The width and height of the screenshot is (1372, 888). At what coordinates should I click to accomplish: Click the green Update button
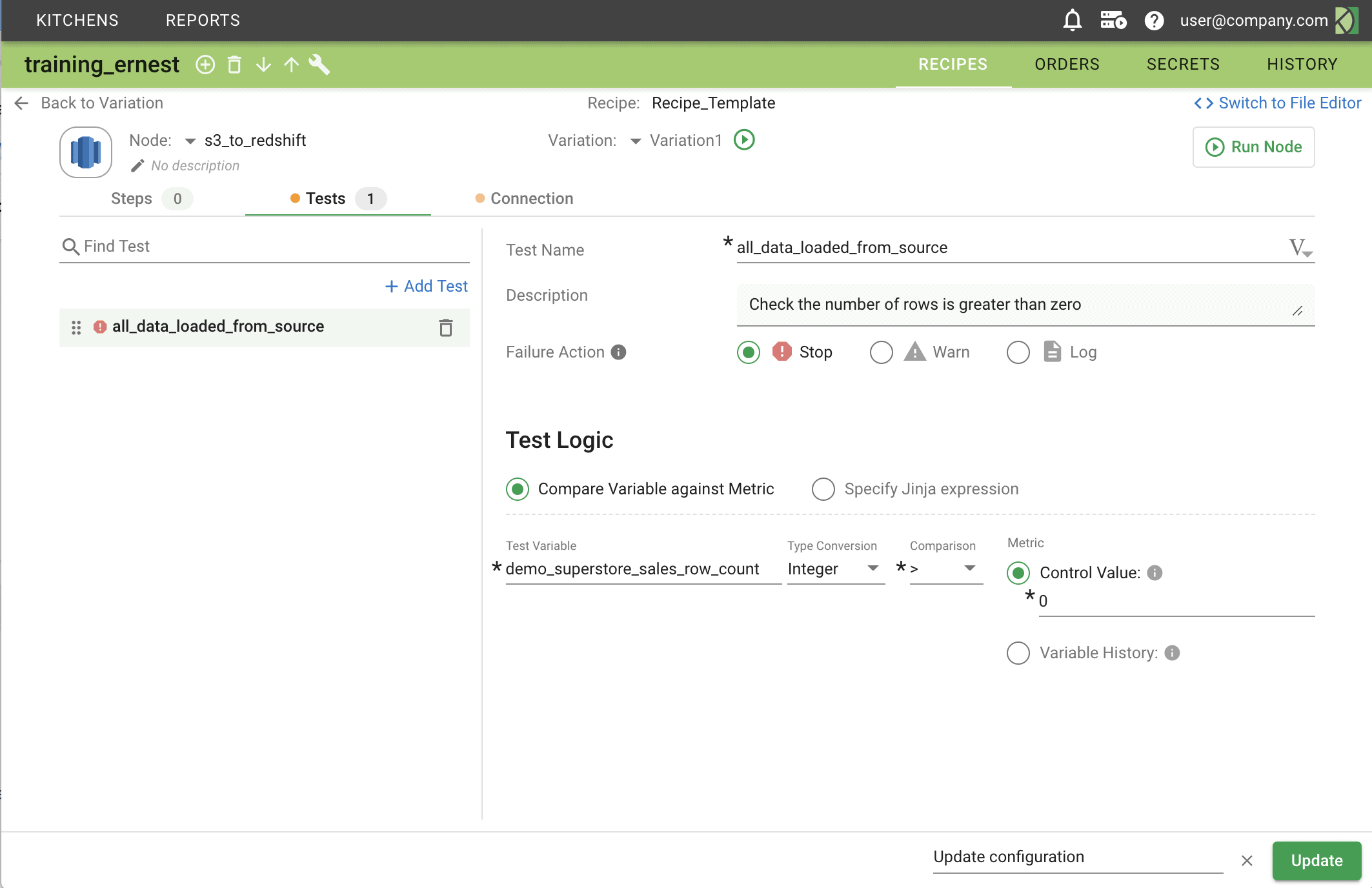tap(1316, 860)
